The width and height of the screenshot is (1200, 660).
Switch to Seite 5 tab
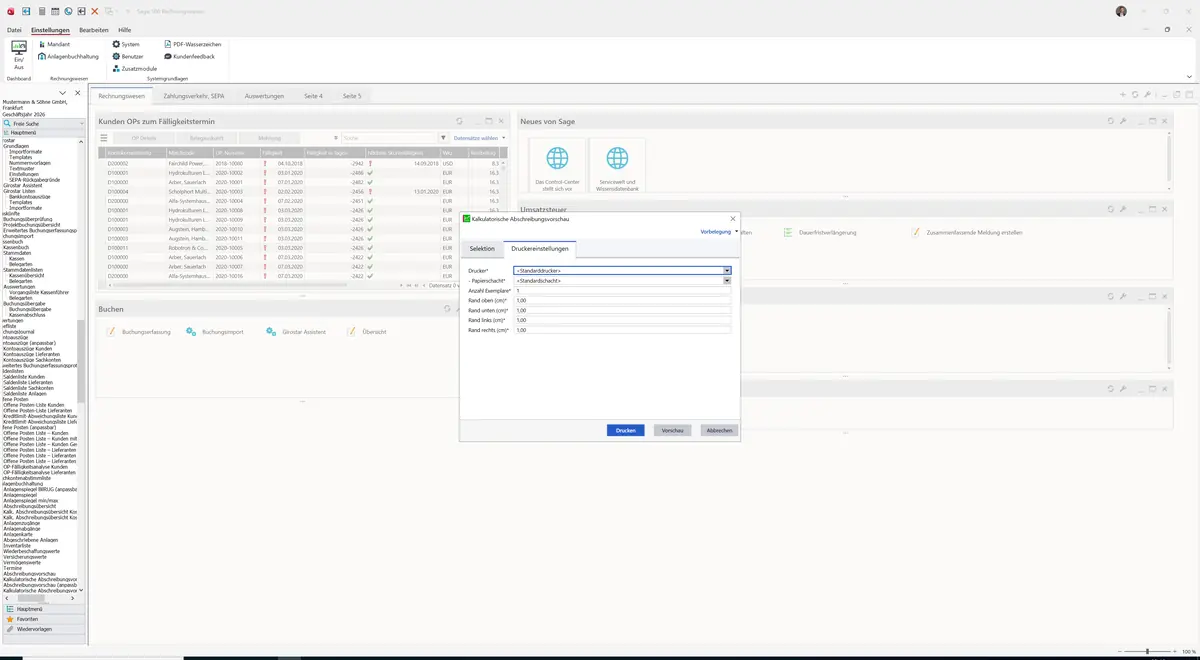[x=352, y=96]
